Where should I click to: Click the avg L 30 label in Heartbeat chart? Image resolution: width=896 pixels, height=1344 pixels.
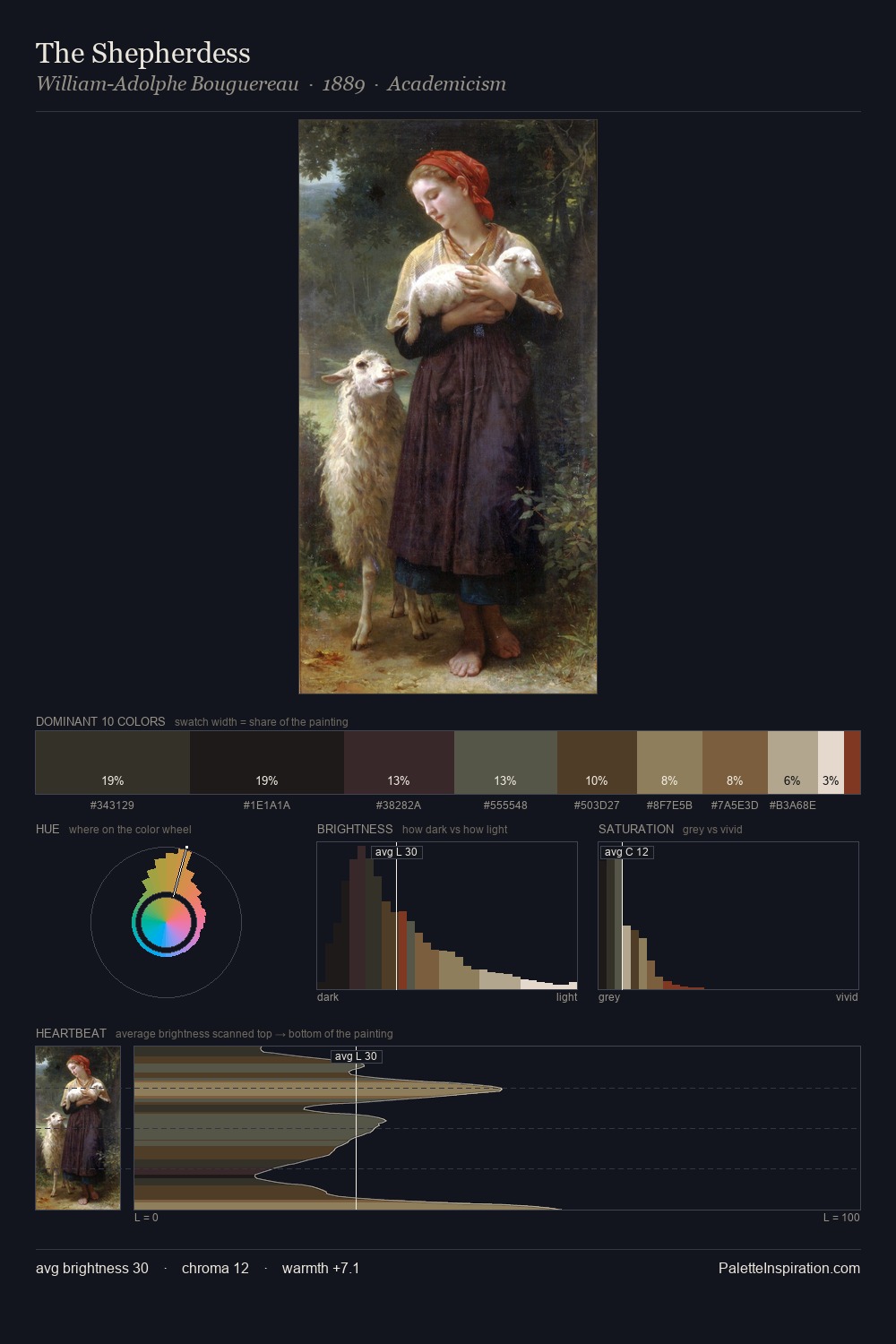tap(356, 1056)
